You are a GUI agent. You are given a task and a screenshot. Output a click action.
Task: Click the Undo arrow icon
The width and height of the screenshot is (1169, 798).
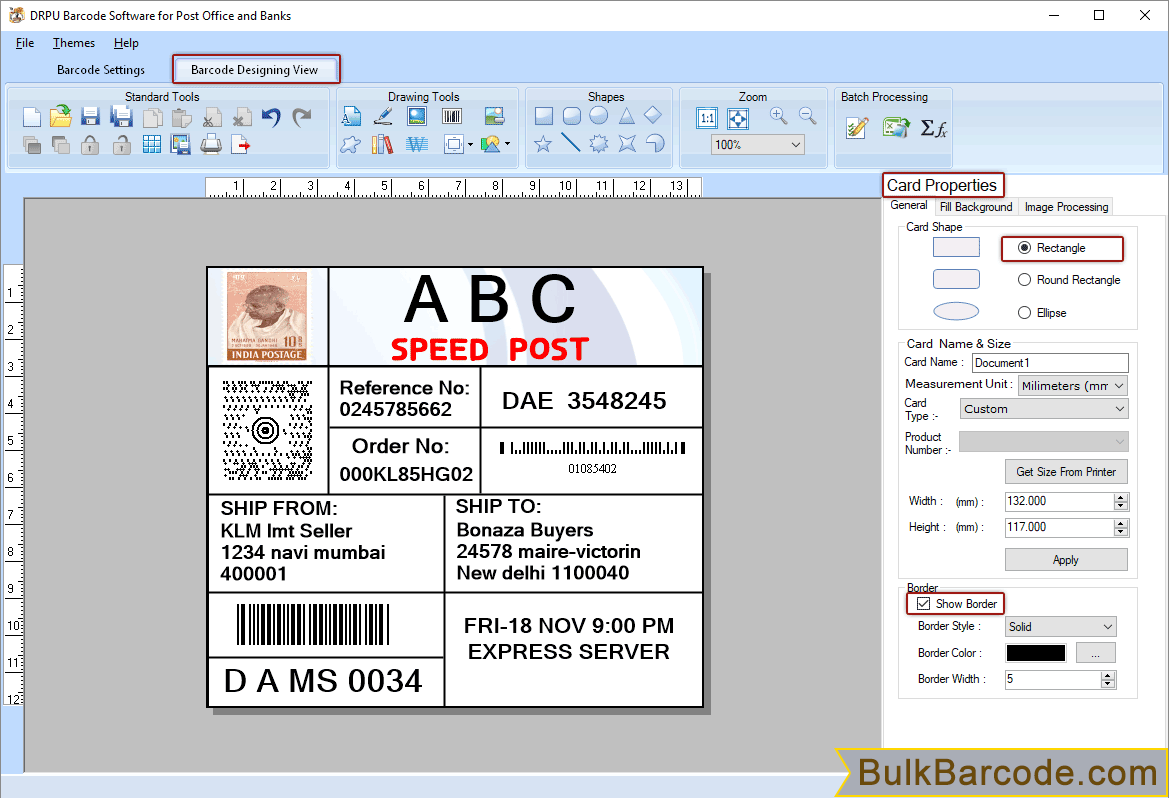click(x=271, y=117)
